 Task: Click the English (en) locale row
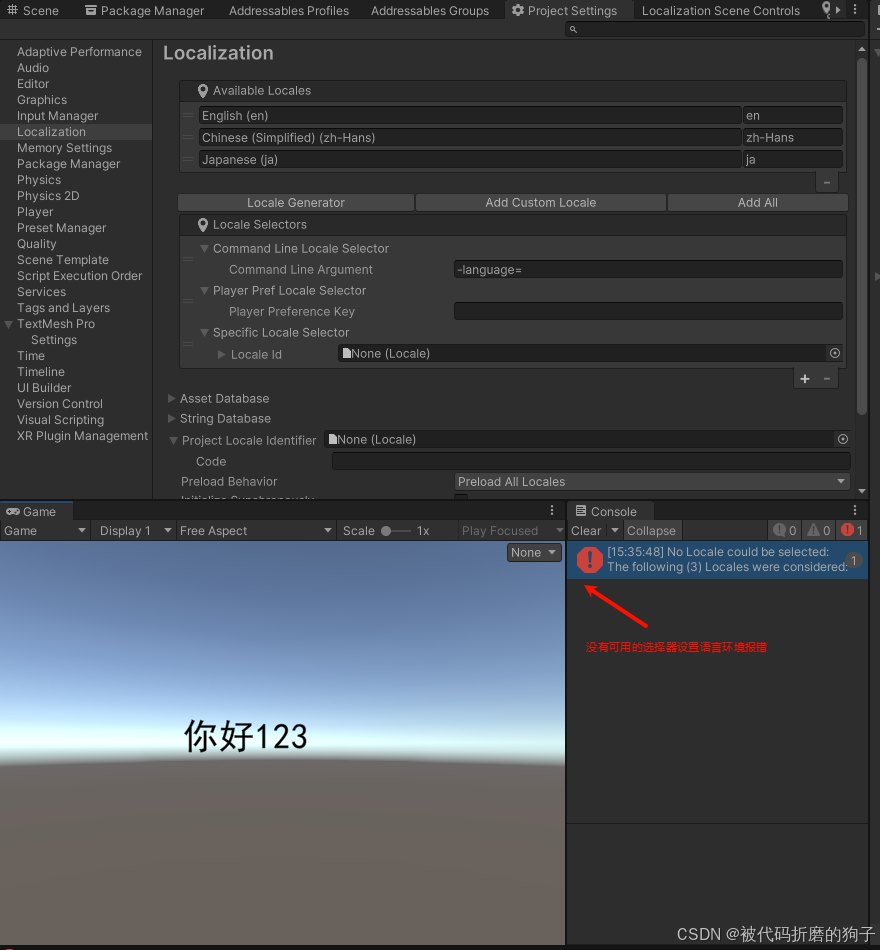point(470,115)
